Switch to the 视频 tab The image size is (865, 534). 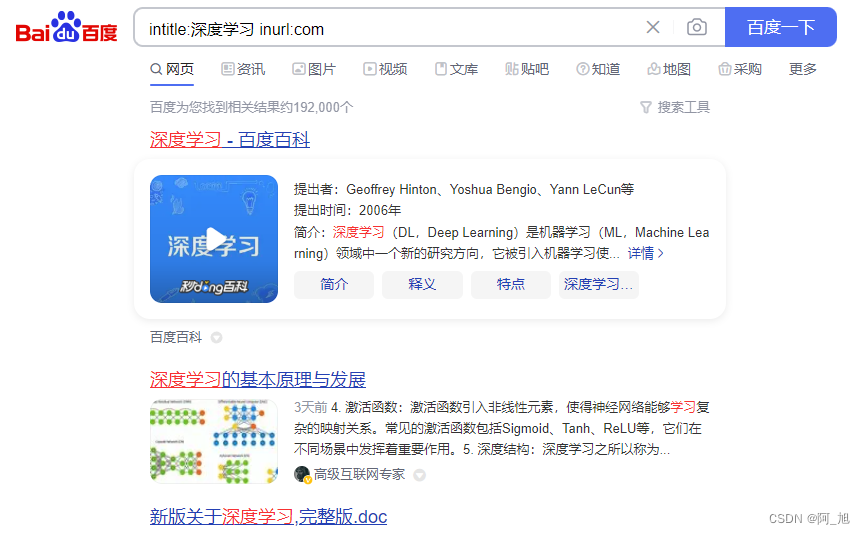tap(385, 69)
